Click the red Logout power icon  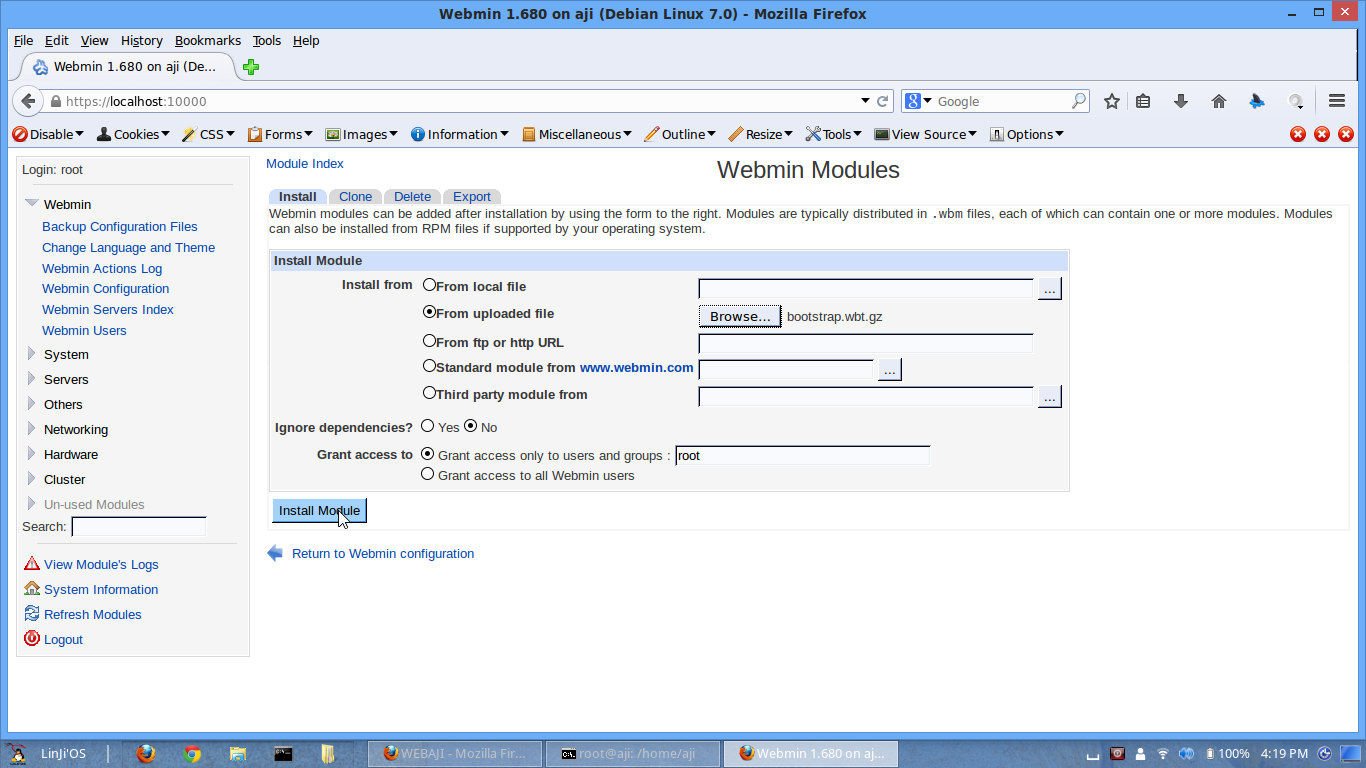point(32,638)
